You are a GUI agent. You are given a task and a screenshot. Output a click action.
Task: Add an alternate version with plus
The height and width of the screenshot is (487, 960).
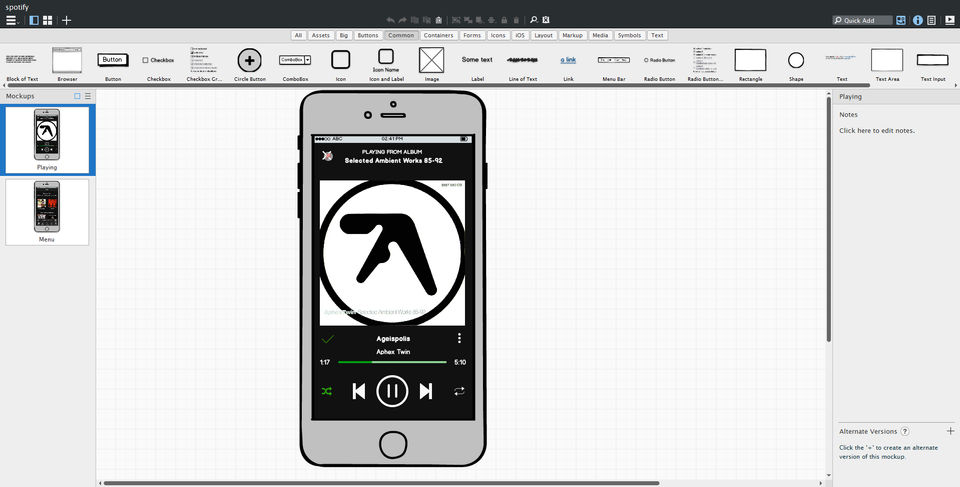[949, 431]
